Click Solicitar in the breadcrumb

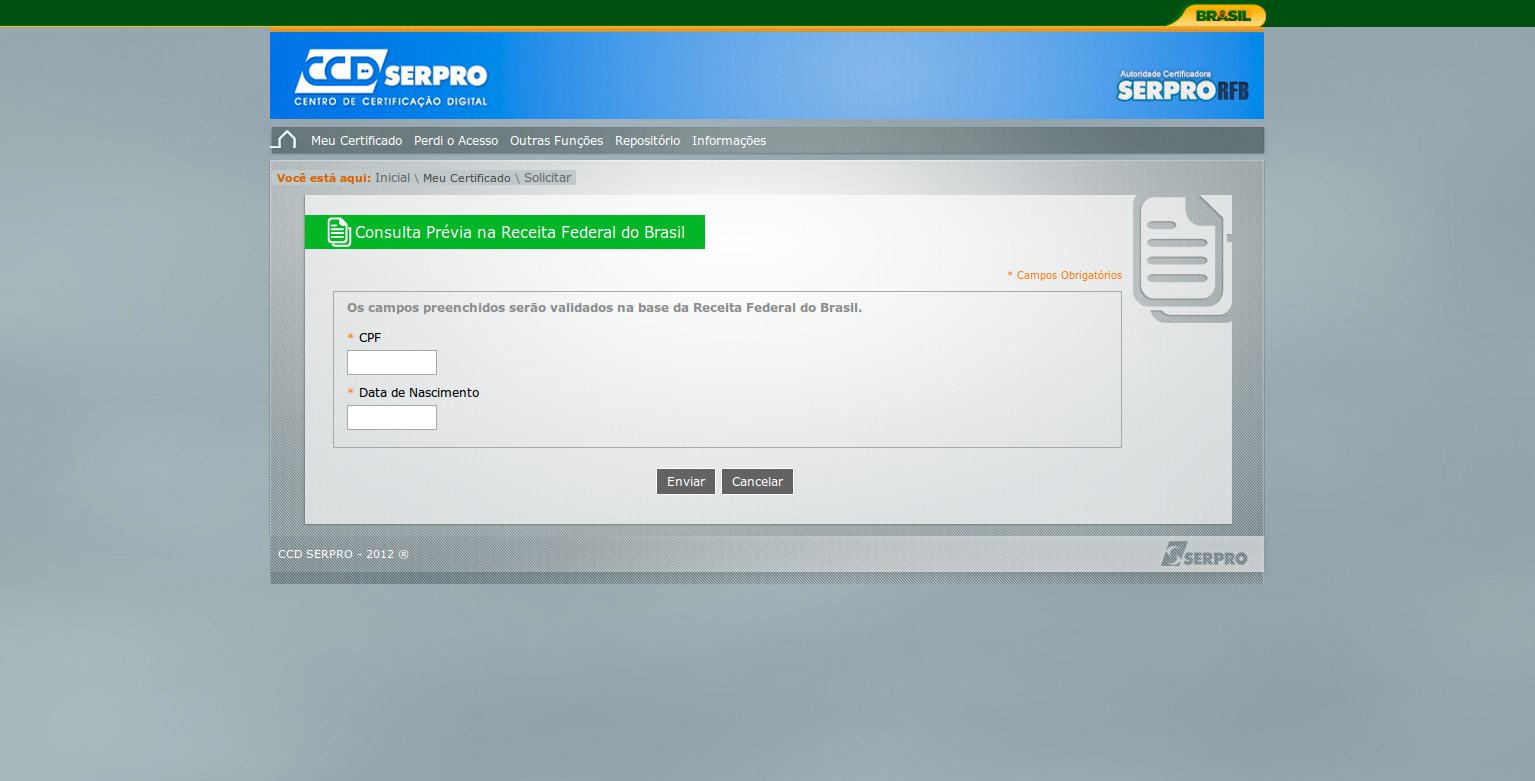(547, 178)
